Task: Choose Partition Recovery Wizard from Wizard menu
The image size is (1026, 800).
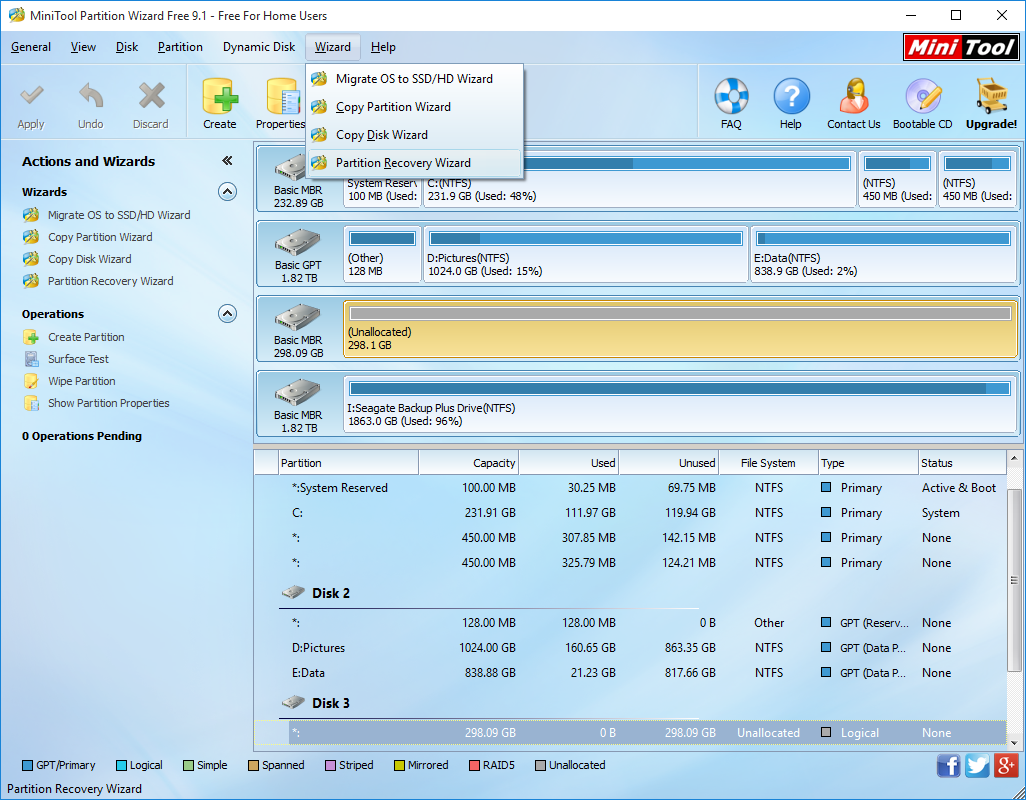Action: pos(415,163)
